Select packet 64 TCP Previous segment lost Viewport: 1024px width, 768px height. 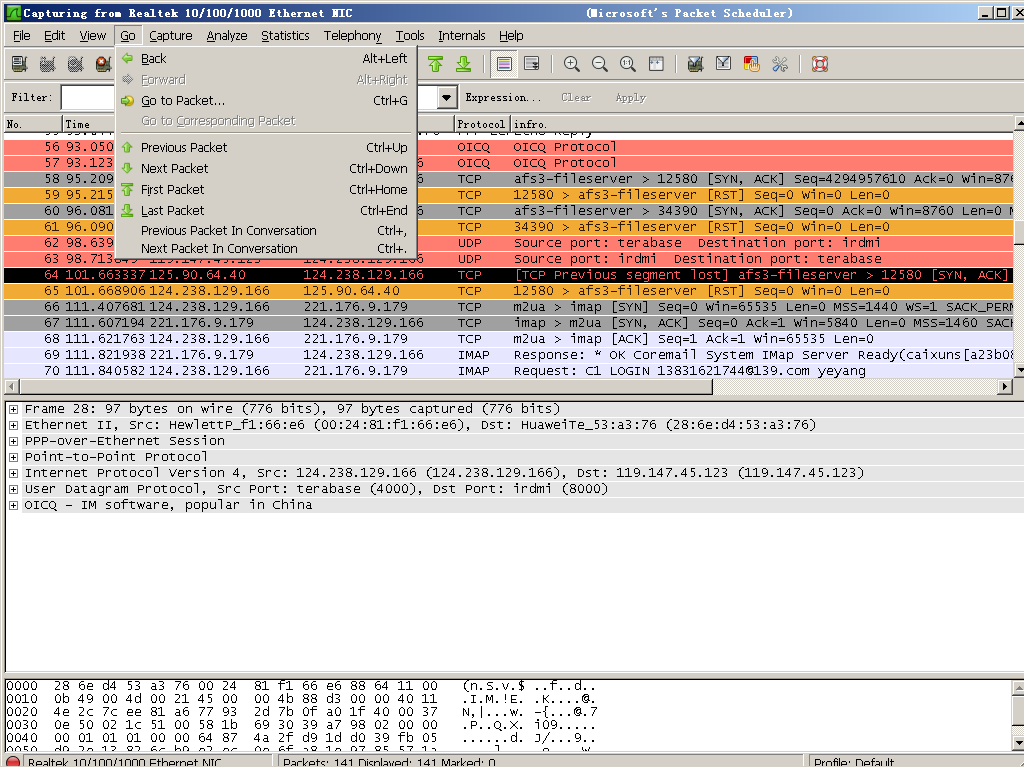tap(509, 275)
